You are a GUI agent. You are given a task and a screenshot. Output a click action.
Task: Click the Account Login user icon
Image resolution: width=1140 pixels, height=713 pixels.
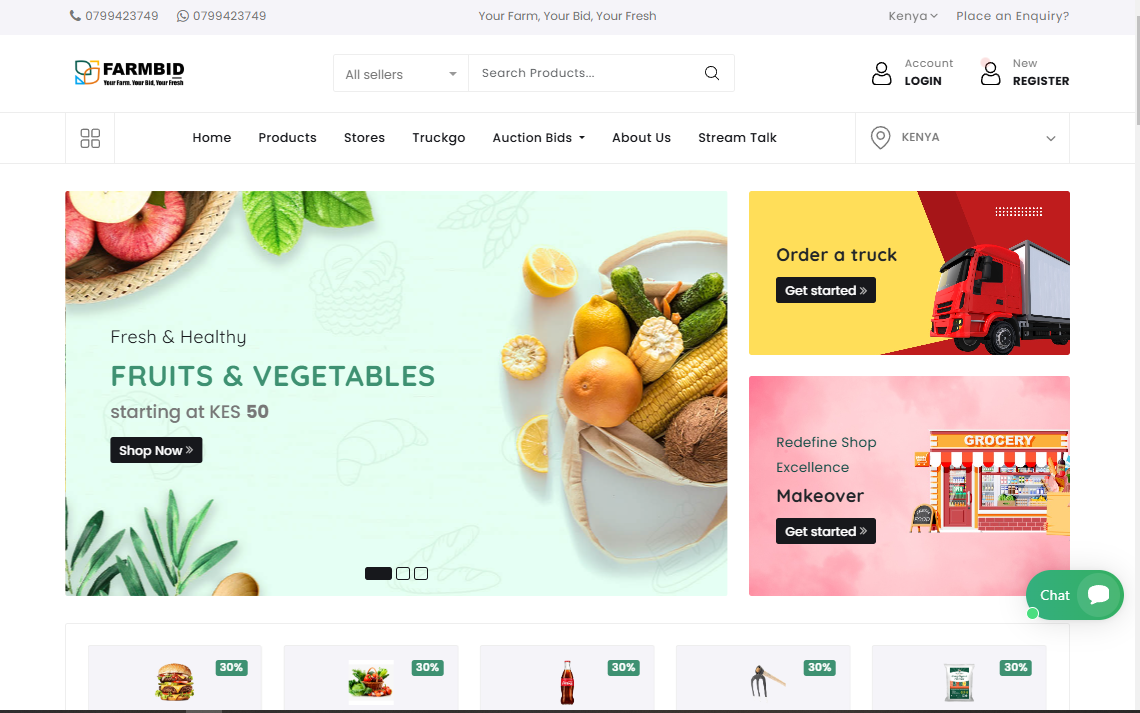pyautogui.click(x=881, y=73)
